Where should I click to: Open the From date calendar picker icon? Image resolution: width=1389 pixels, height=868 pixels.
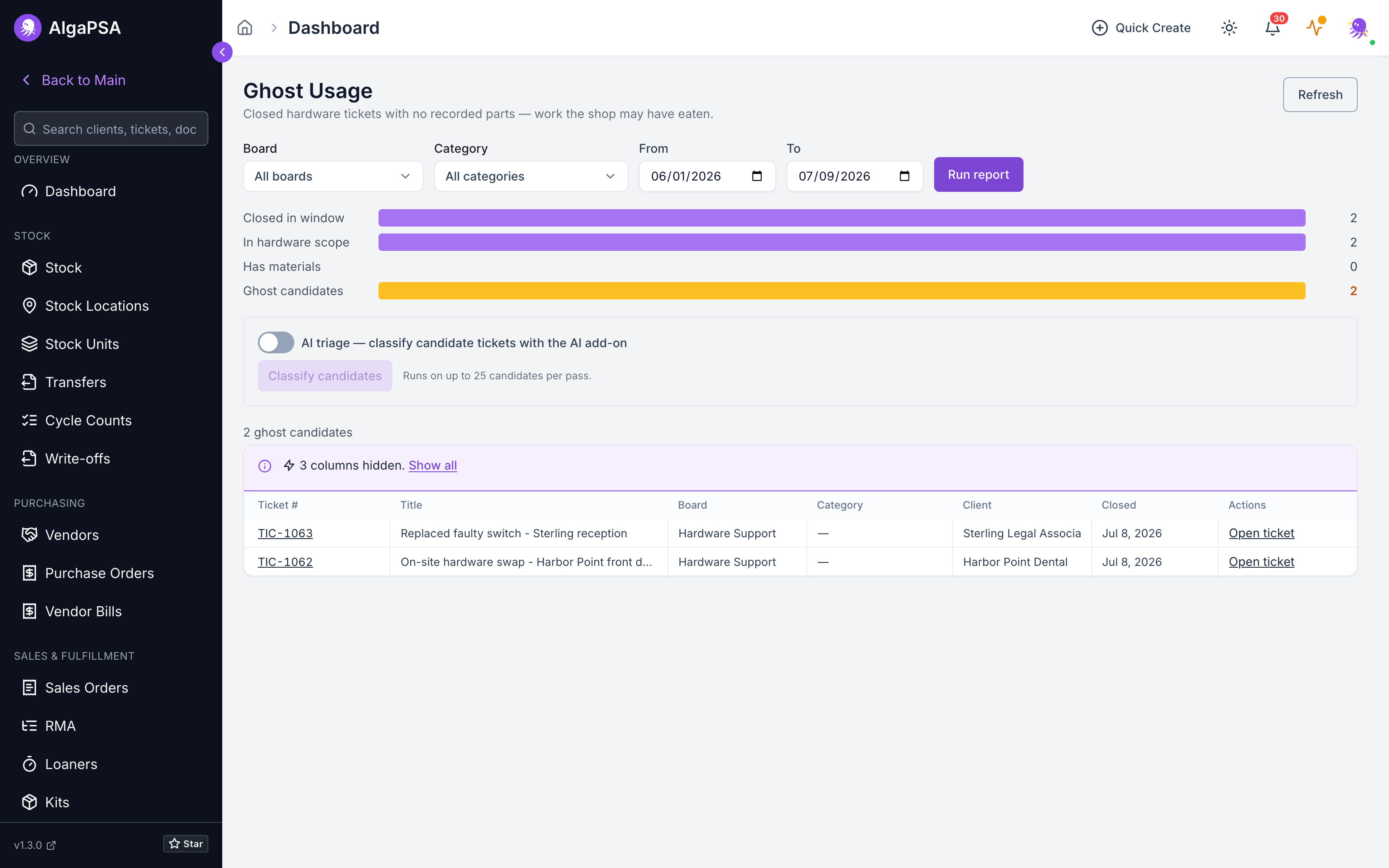tap(757, 176)
